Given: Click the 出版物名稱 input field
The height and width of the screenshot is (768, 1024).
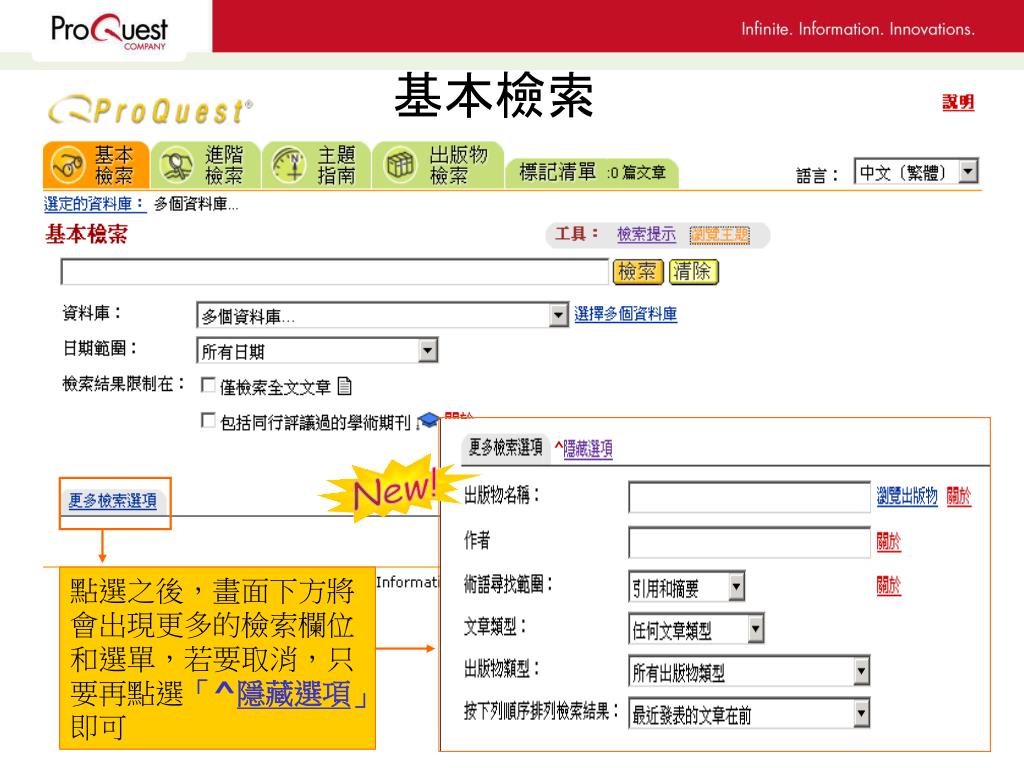Looking at the screenshot, I should tap(749, 498).
